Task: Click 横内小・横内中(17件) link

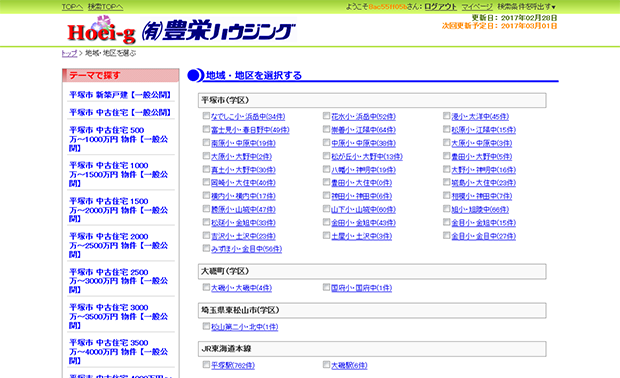Action: 243,196
